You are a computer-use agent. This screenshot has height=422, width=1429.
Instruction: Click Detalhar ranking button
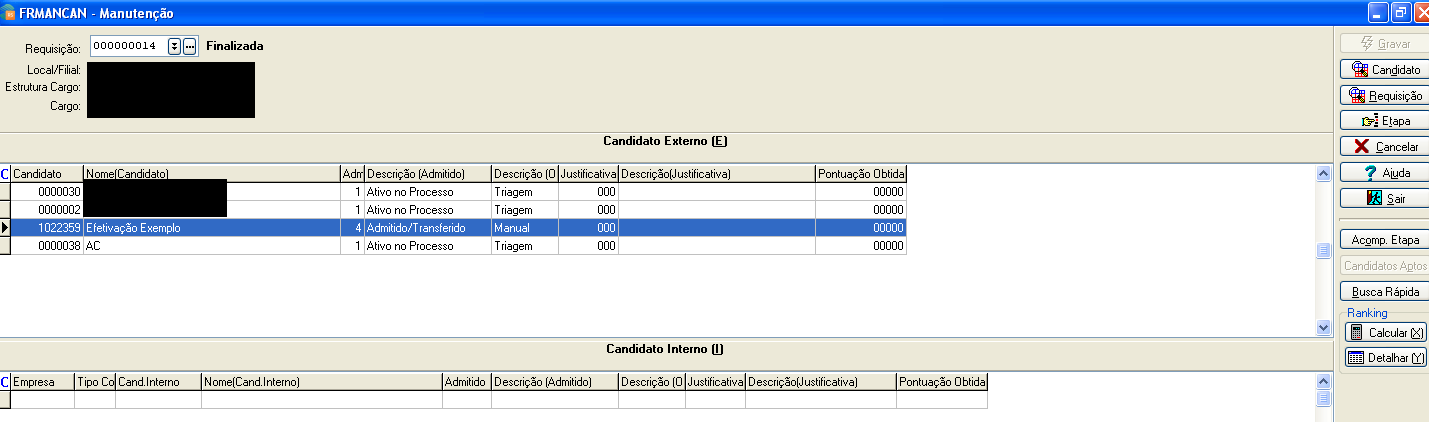[x=1385, y=358]
